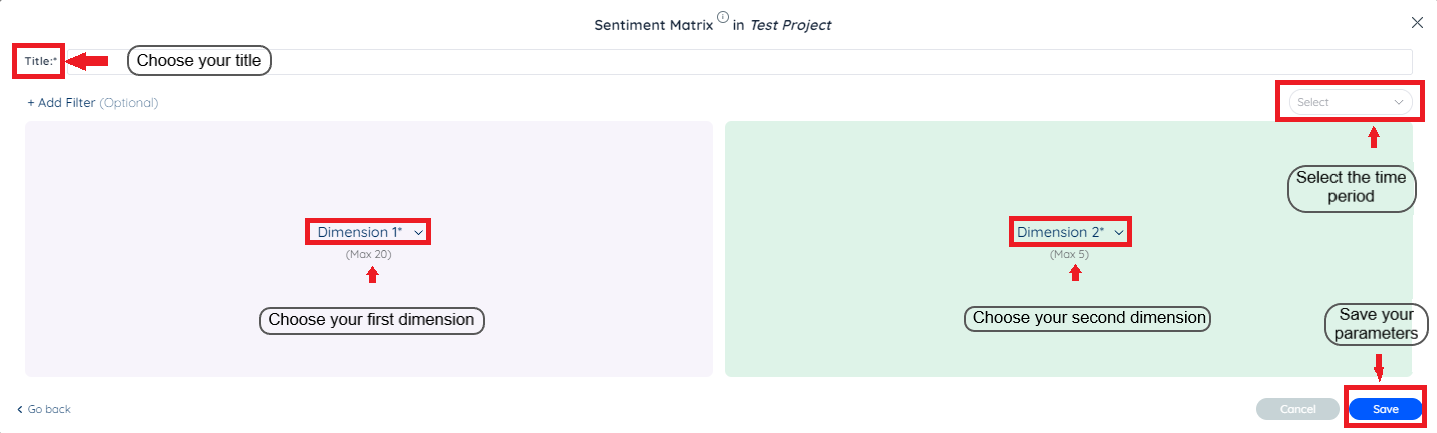Click the red arrow under Dimension 2
Viewport: 1437px width, 433px height.
point(1076,274)
